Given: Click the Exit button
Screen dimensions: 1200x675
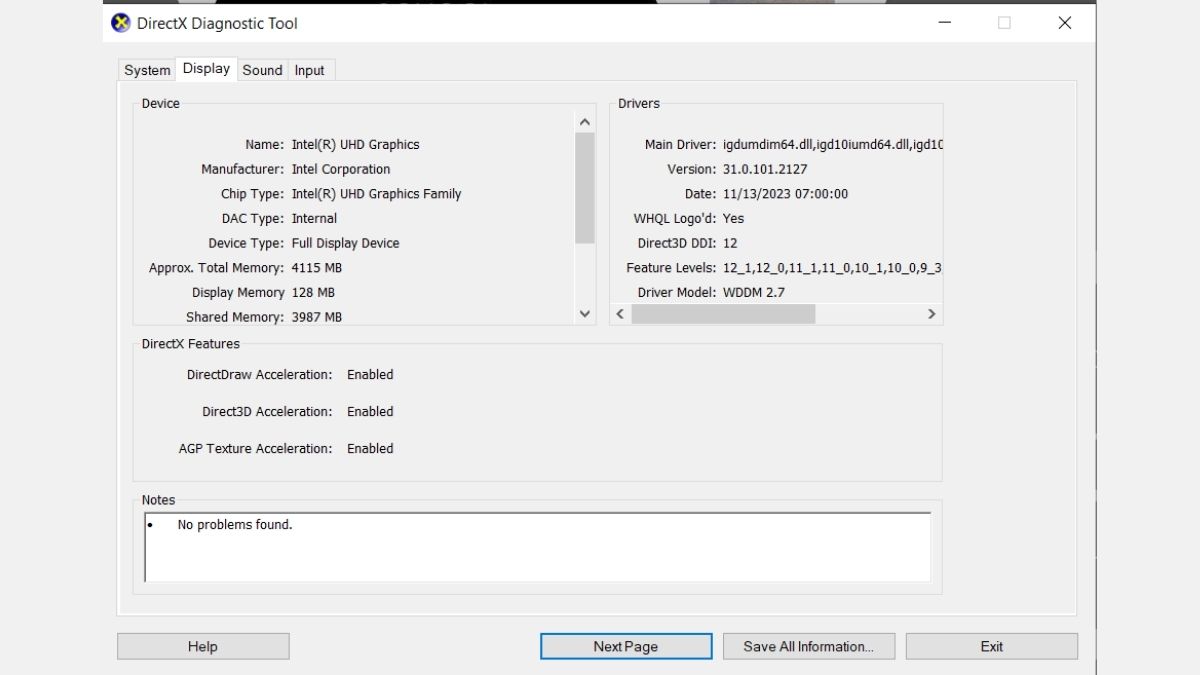Looking at the screenshot, I should click(992, 646).
